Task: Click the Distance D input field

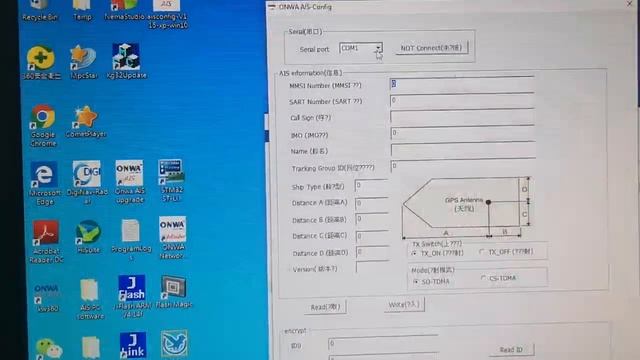Action: point(373,253)
